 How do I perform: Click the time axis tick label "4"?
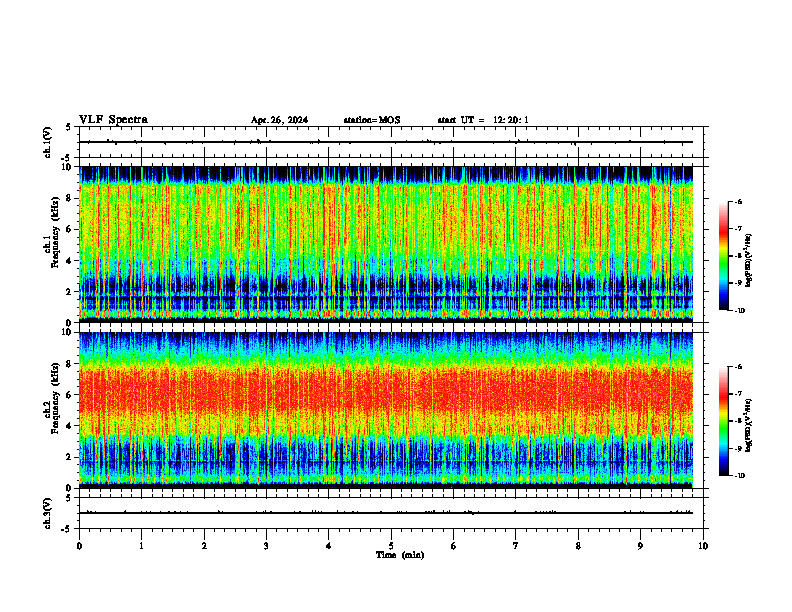coord(329,546)
